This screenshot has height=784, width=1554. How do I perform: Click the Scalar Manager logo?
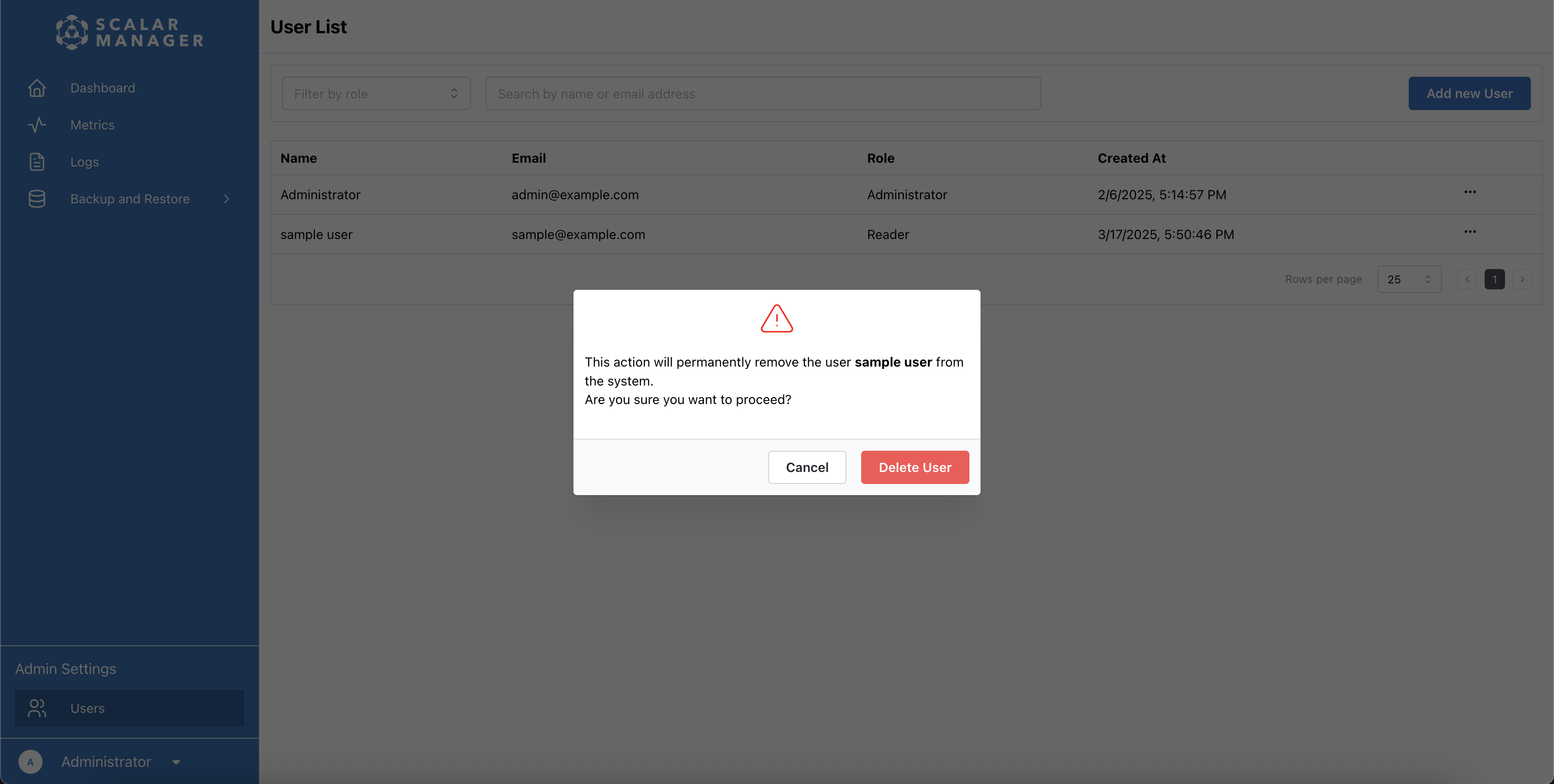tap(129, 32)
